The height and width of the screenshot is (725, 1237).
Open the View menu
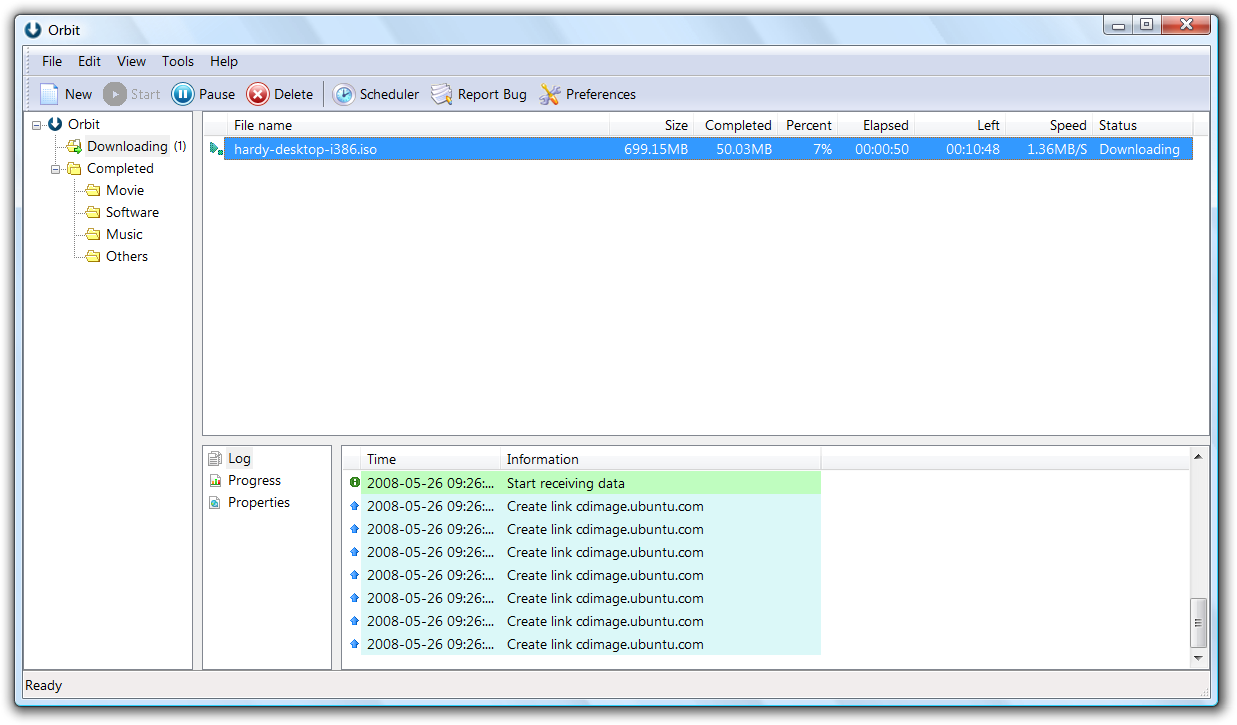coord(131,61)
